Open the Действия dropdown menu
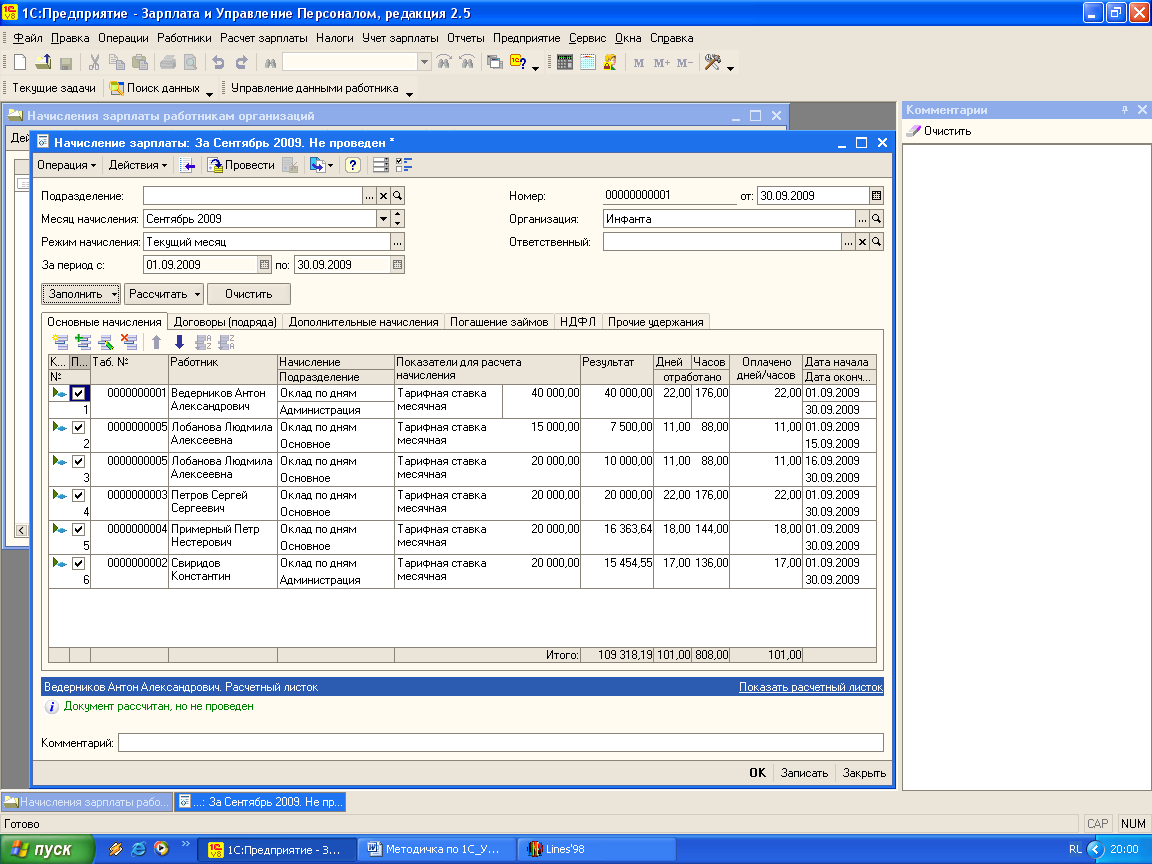 pos(137,165)
